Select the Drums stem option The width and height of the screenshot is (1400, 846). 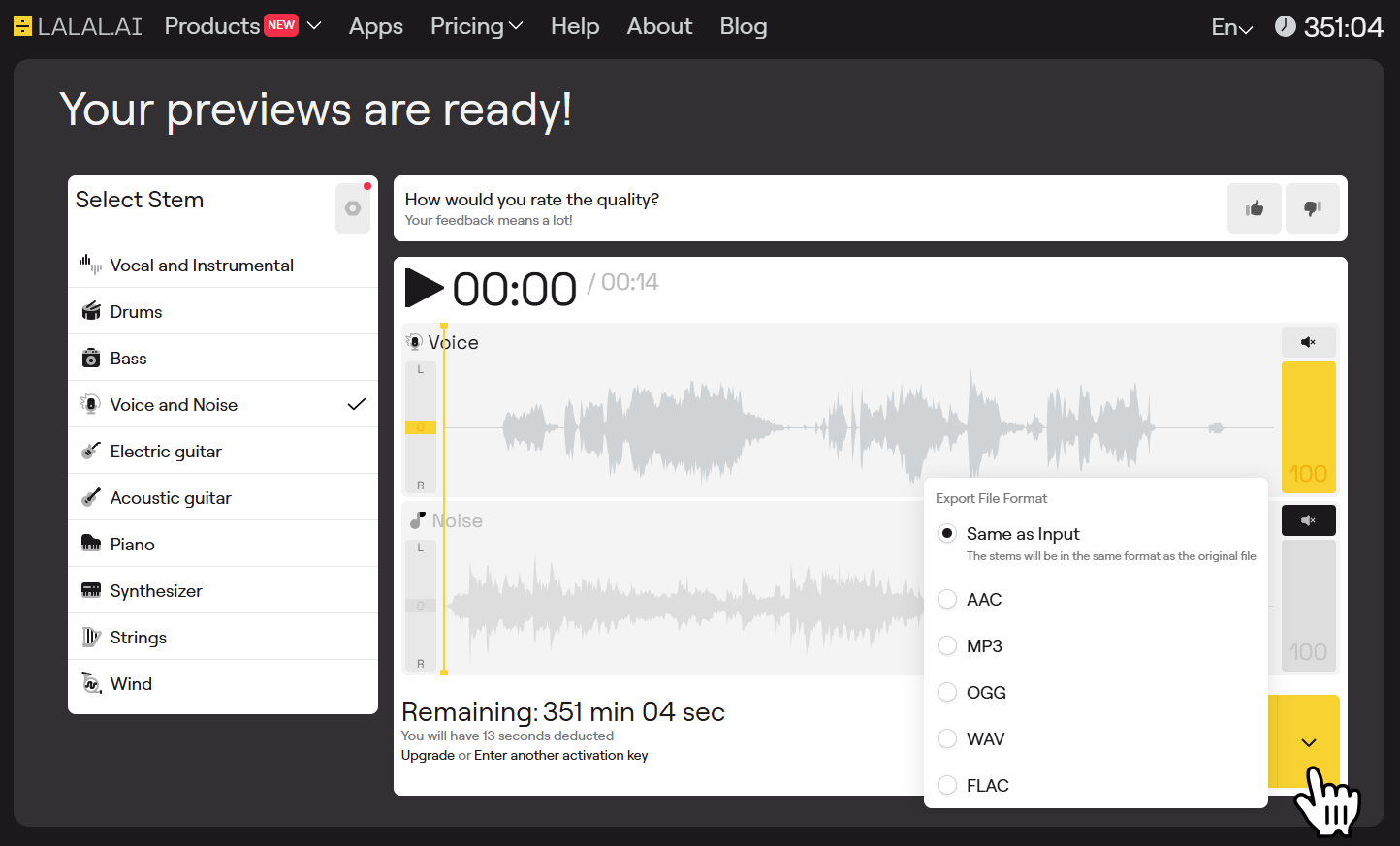pyautogui.click(x=136, y=312)
